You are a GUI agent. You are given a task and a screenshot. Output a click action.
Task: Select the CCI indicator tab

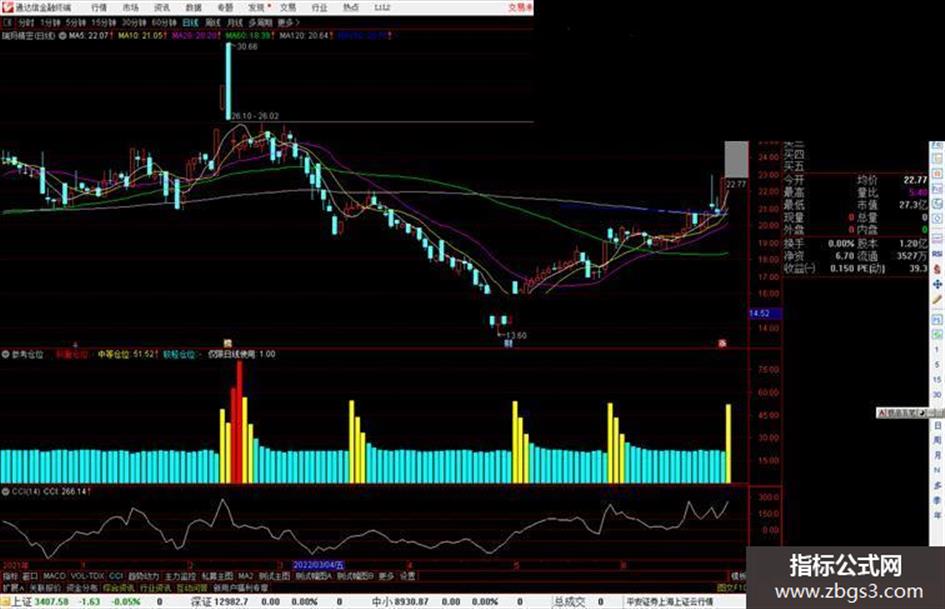[x=116, y=576]
